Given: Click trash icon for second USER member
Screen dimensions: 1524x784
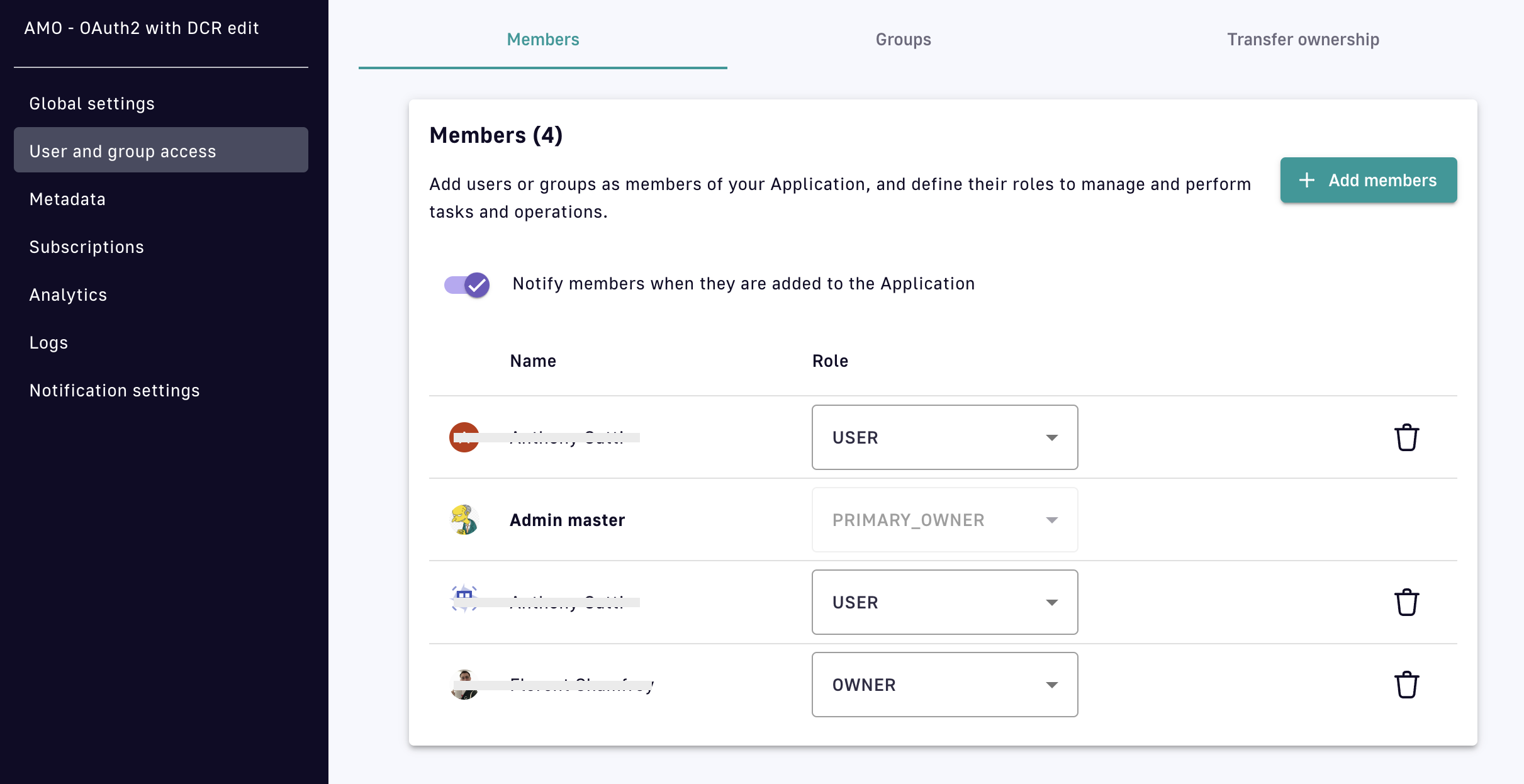Looking at the screenshot, I should [x=1406, y=602].
